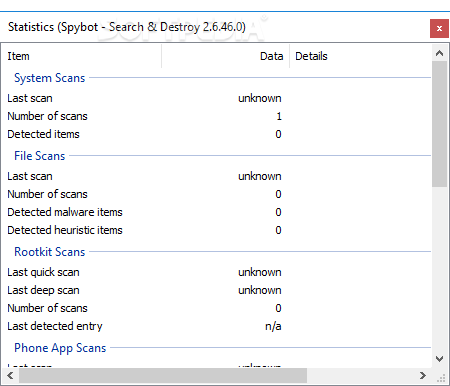Click the horizontal scrollbar thumb

163,375
